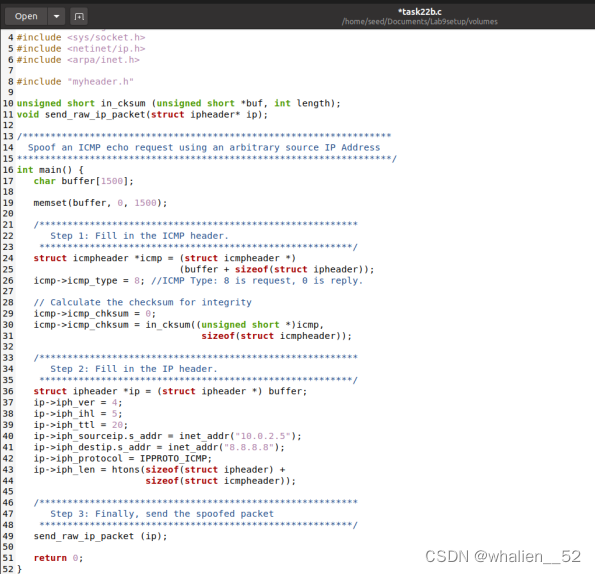
Task: Click the 'icmp->icmp_chksum = in_cksum(' line 30
Action: click(x=179, y=325)
